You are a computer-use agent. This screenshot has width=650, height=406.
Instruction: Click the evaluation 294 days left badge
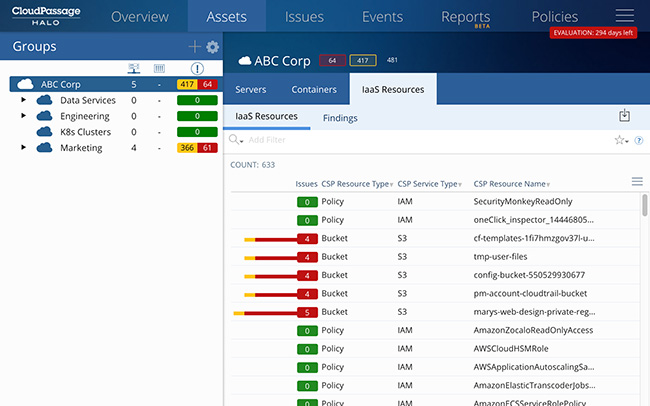(x=593, y=33)
